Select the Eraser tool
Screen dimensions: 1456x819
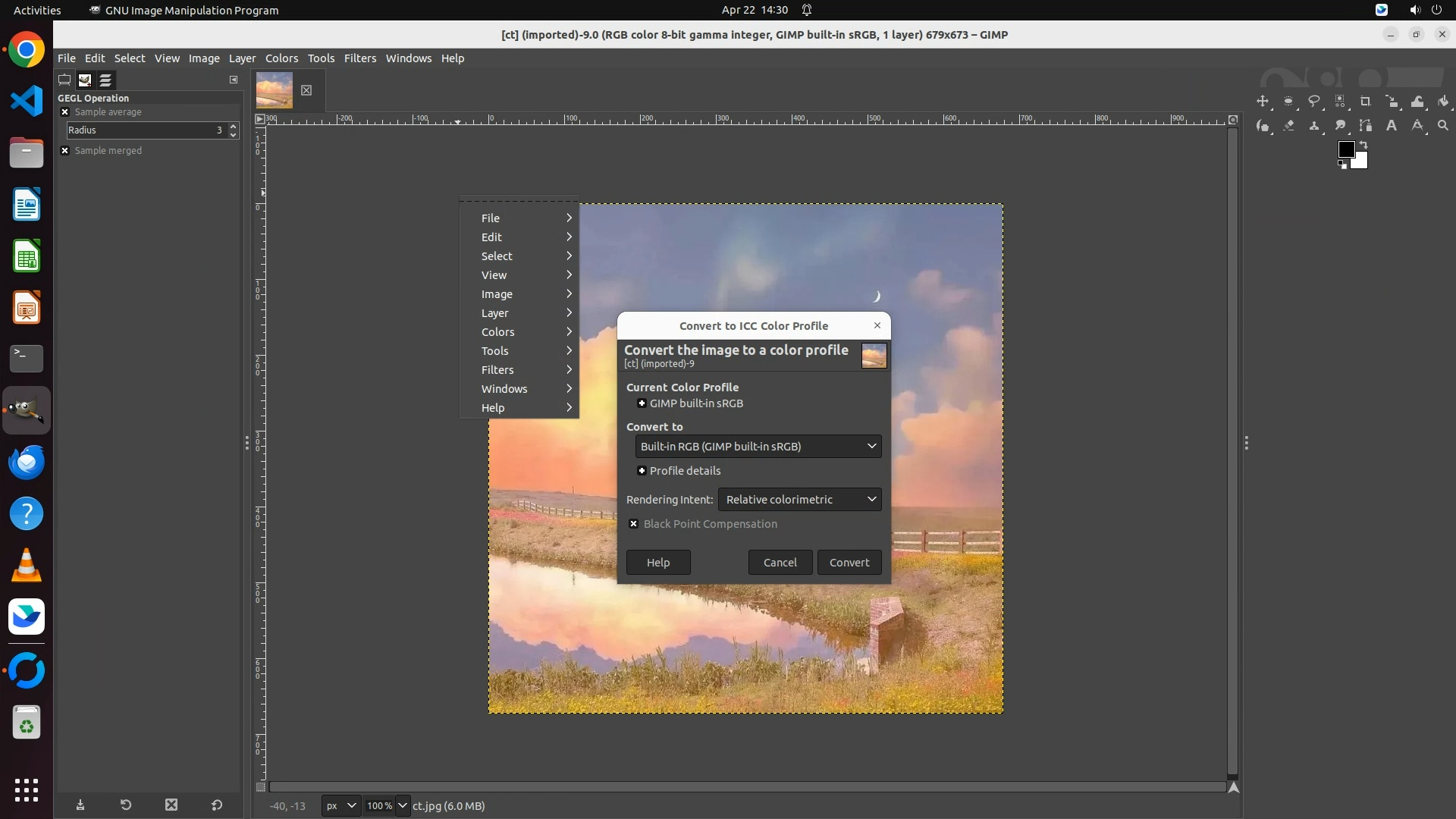(1288, 126)
